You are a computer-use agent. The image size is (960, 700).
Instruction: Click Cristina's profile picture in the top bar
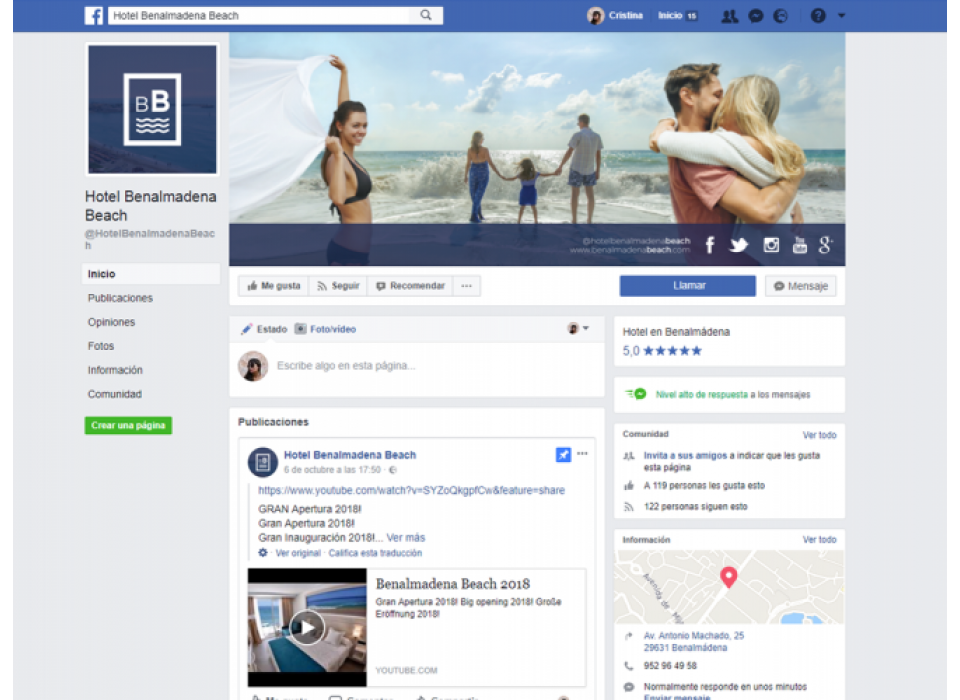click(595, 16)
